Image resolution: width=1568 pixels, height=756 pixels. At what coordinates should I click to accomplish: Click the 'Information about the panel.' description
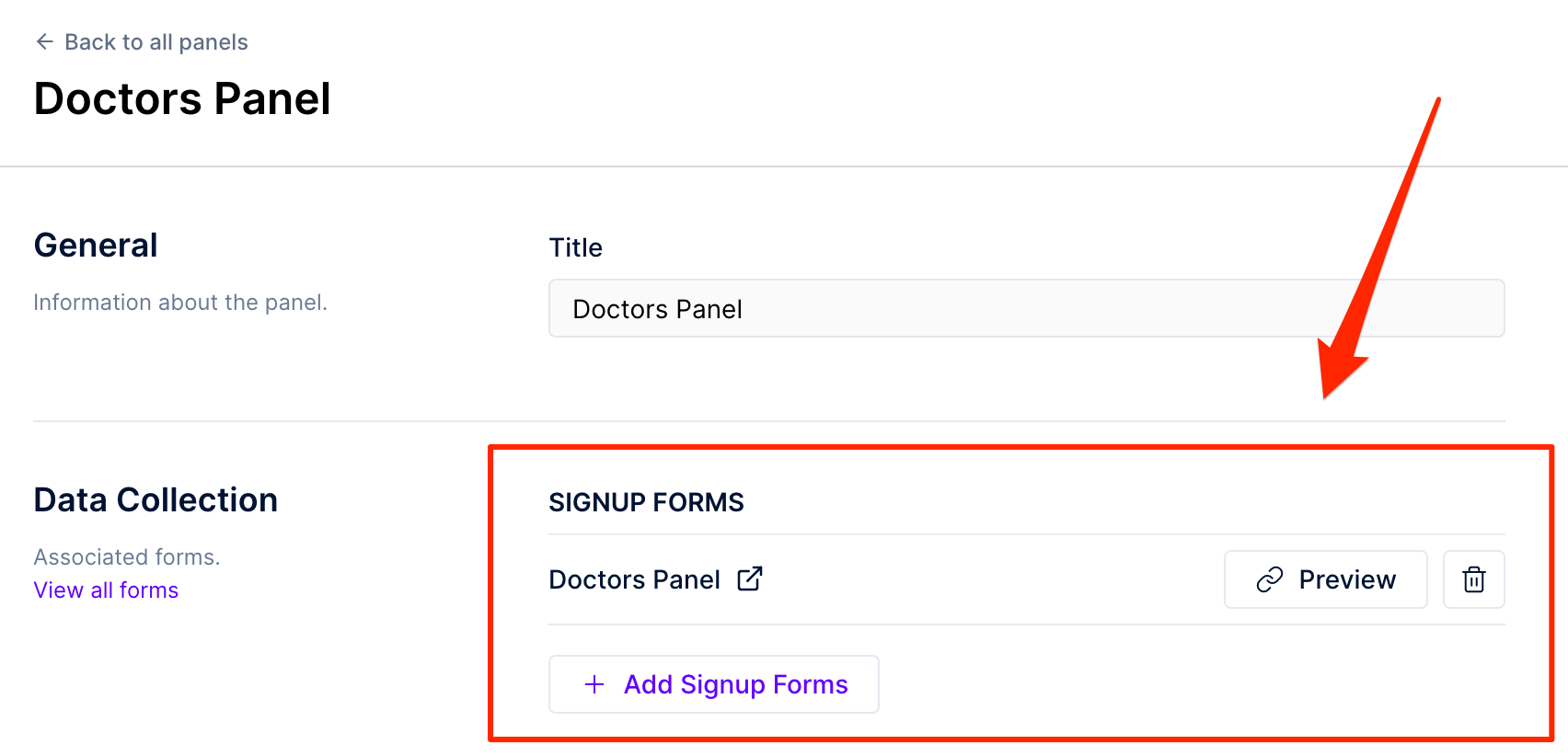click(180, 303)
